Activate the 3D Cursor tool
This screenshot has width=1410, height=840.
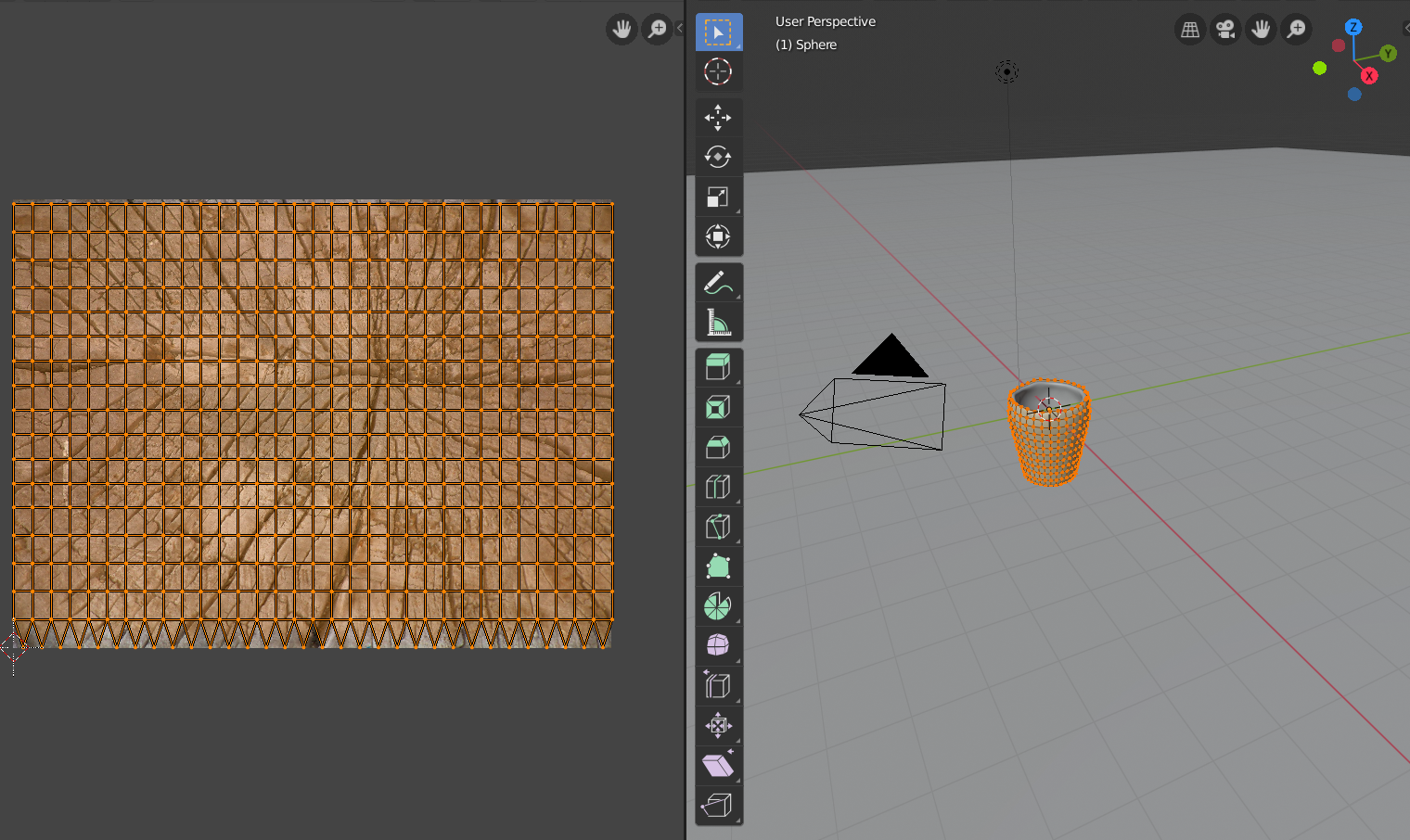pyautogui.click(x=718, y=71)
